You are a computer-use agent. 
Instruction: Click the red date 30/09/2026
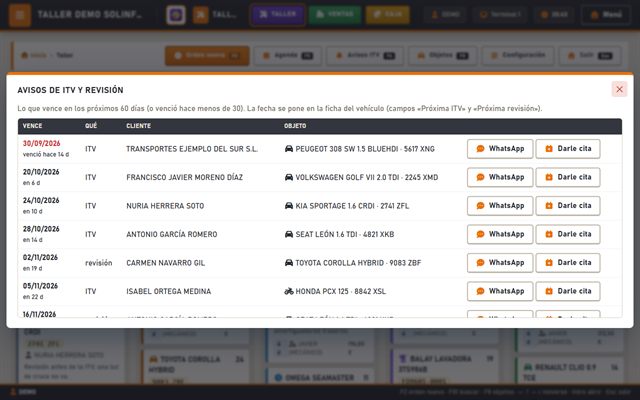(x=42, y=144)
